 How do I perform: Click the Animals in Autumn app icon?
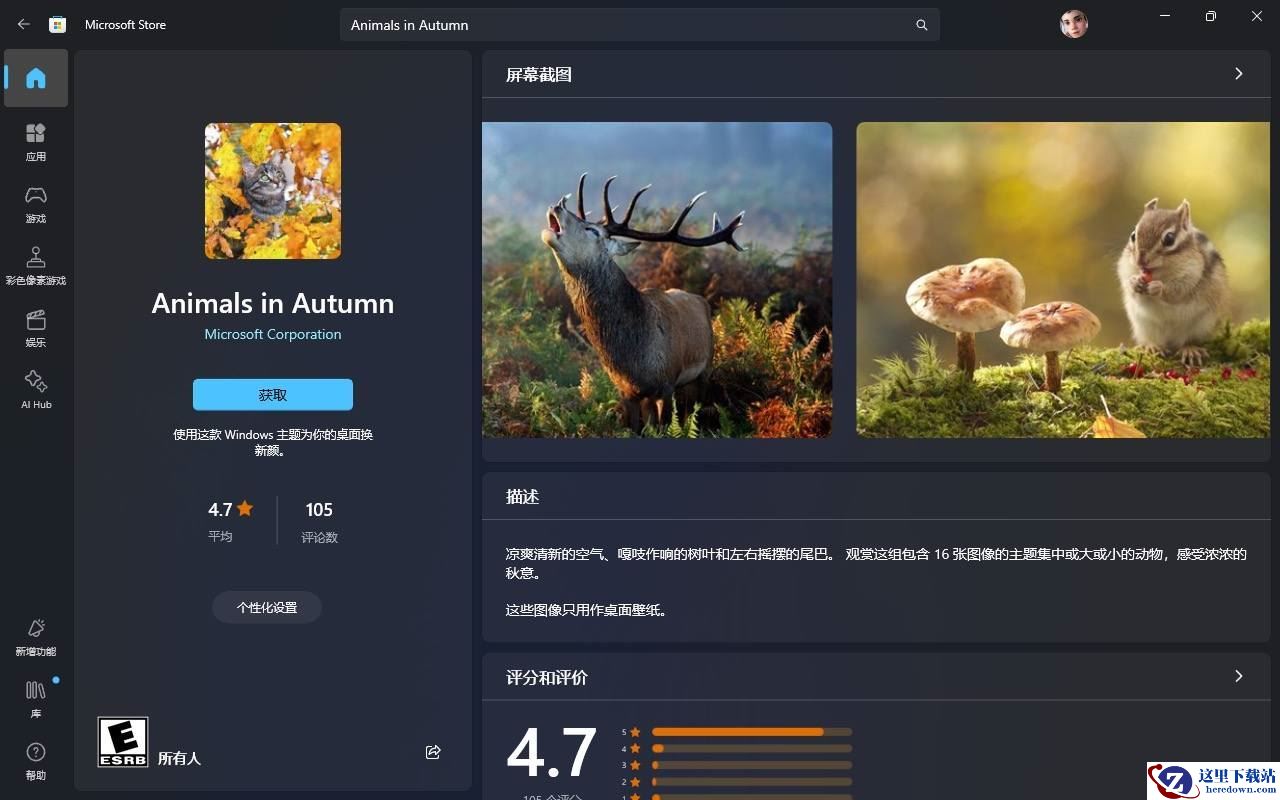pyautogui.click(x=273, y=191)
